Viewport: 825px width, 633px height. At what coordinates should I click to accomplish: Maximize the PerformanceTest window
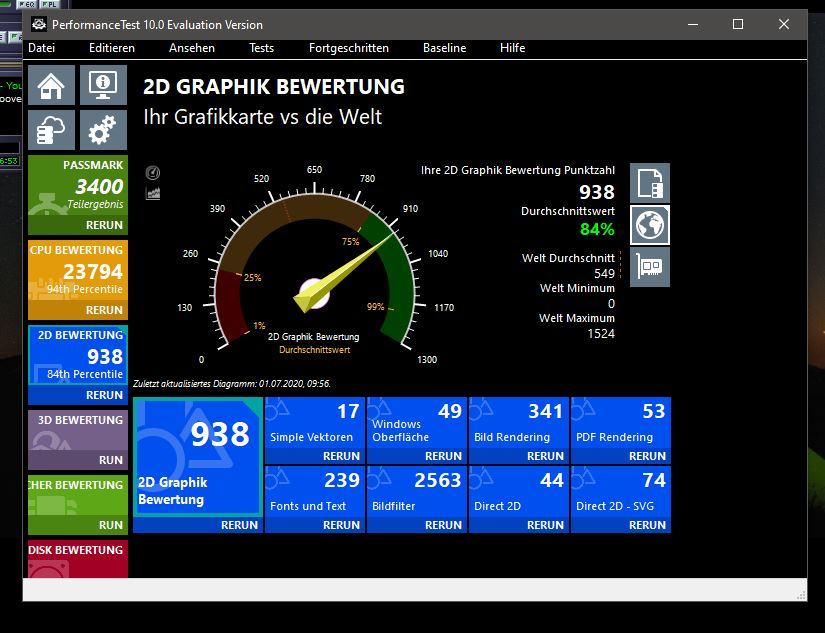pos(738,24)
